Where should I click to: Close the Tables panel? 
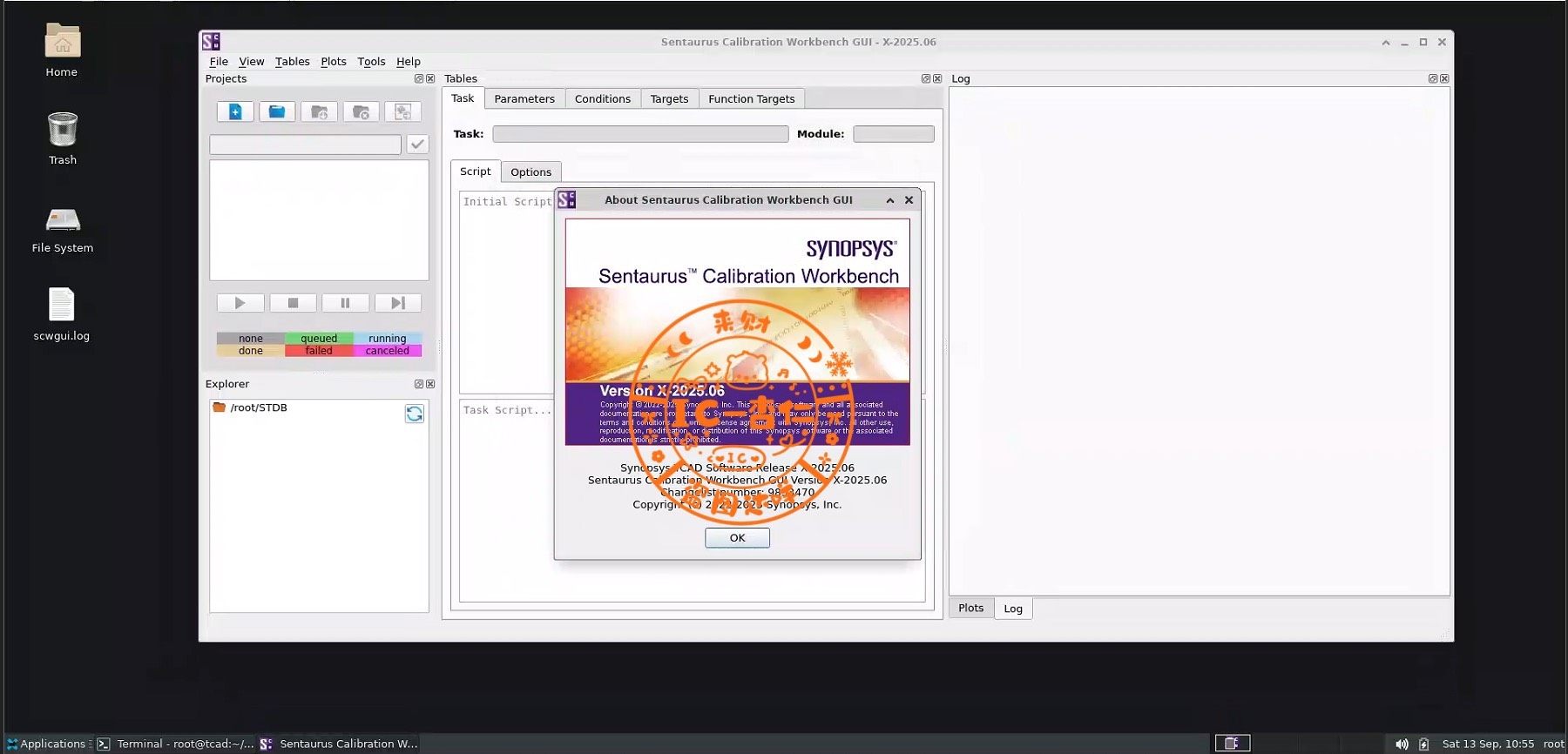pos(937,78)
